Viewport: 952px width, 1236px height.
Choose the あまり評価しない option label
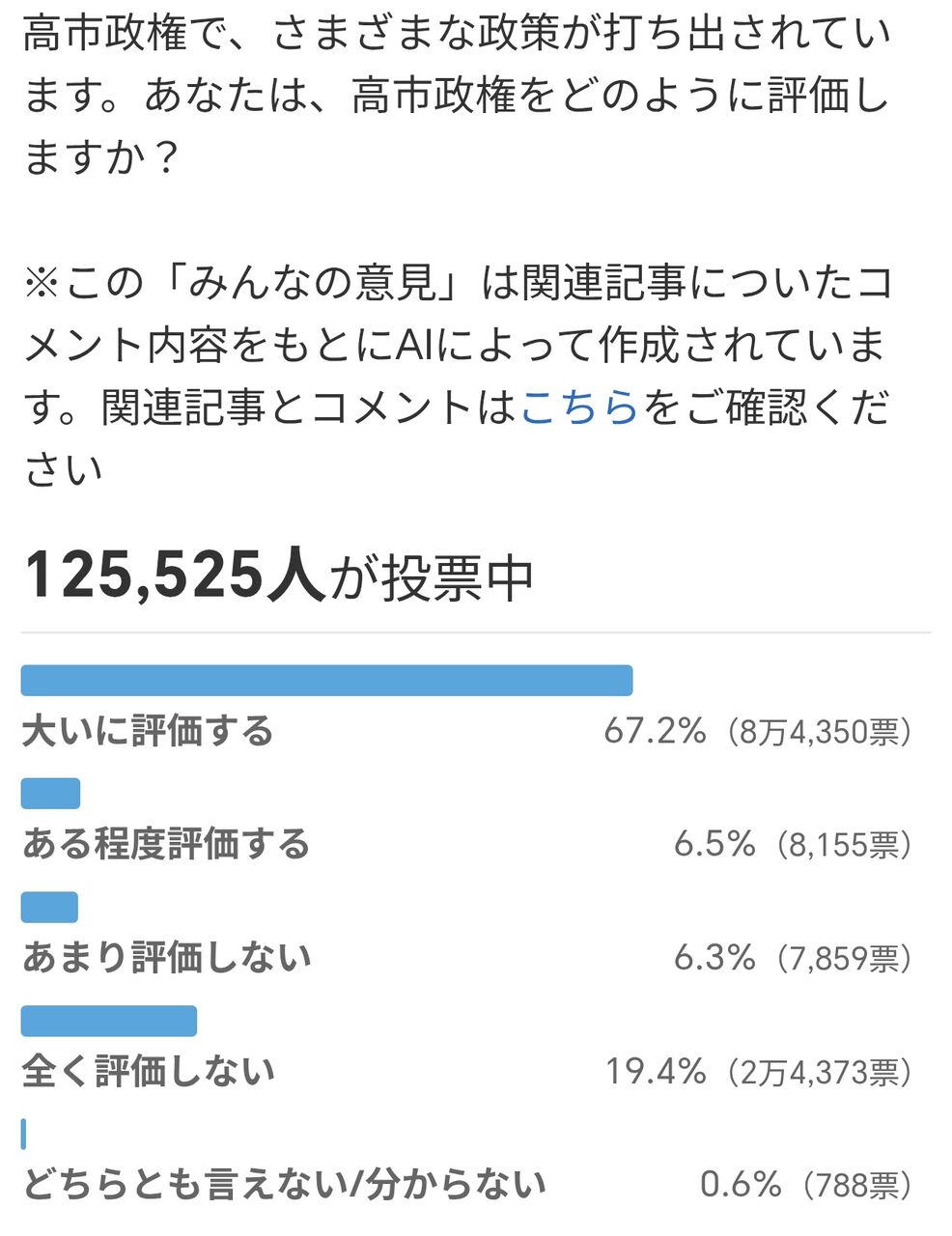(166, 957)
